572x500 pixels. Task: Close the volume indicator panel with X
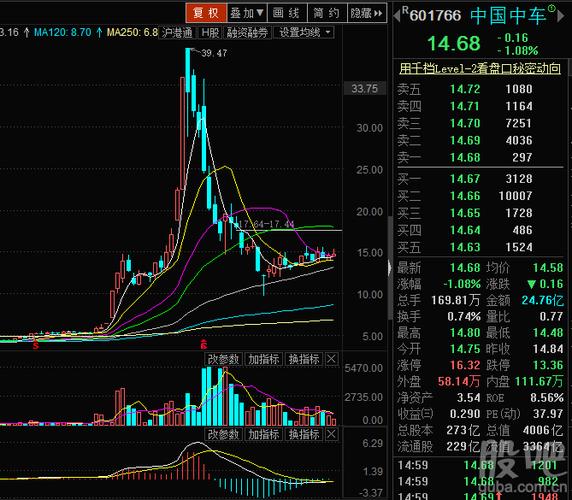331,359
